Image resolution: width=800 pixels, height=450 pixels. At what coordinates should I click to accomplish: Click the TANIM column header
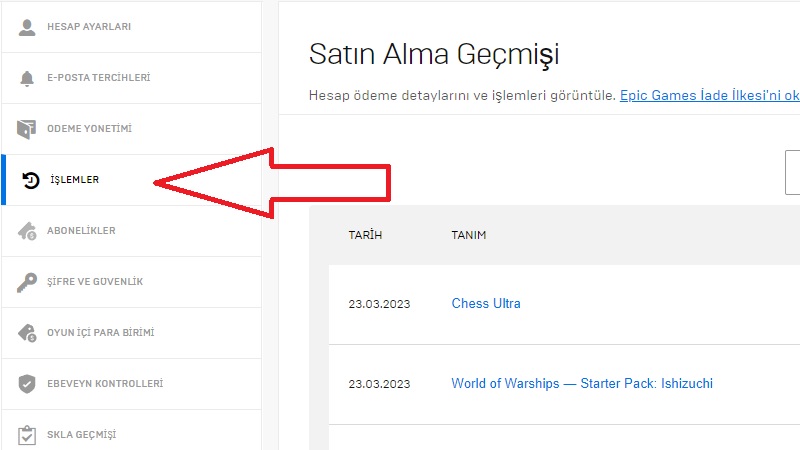pyautogui.click(x=468, y=235)
